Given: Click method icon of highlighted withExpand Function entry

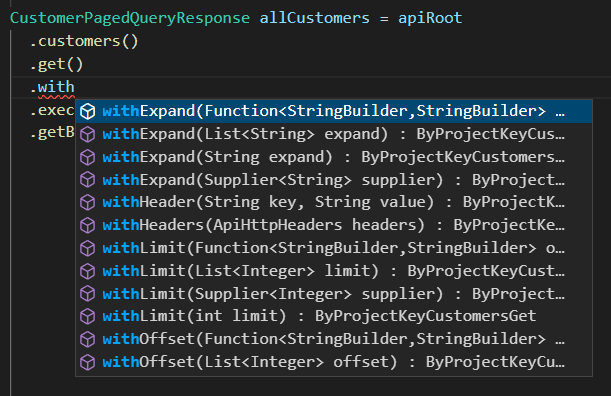Looking at the screenshot, I should click(88, 111).
